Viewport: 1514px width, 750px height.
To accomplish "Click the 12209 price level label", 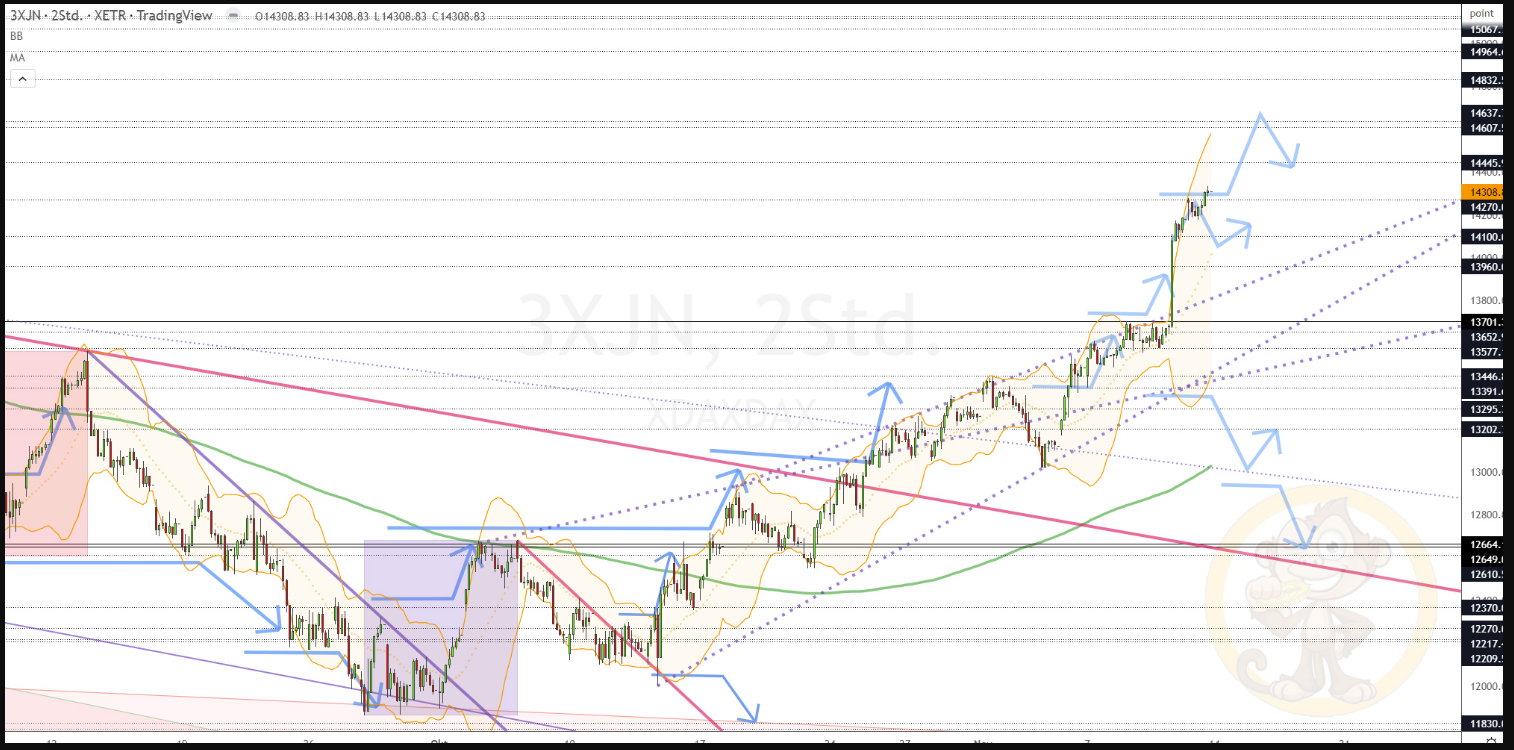I will [x=1483, y=659].
